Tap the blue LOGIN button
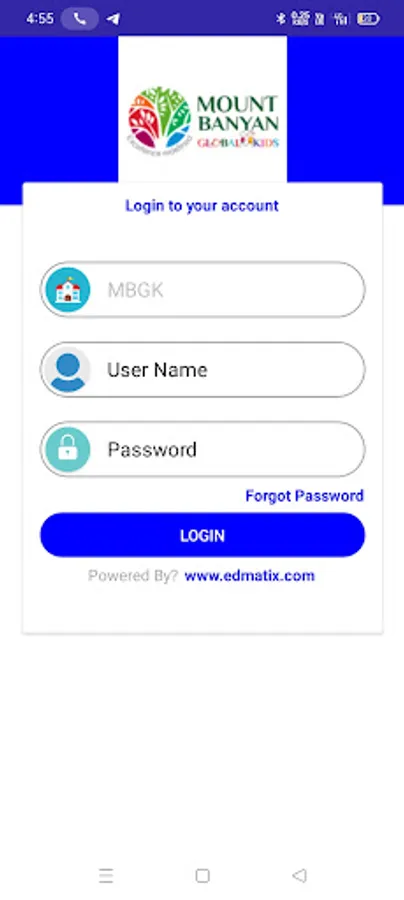 (203, 535)
